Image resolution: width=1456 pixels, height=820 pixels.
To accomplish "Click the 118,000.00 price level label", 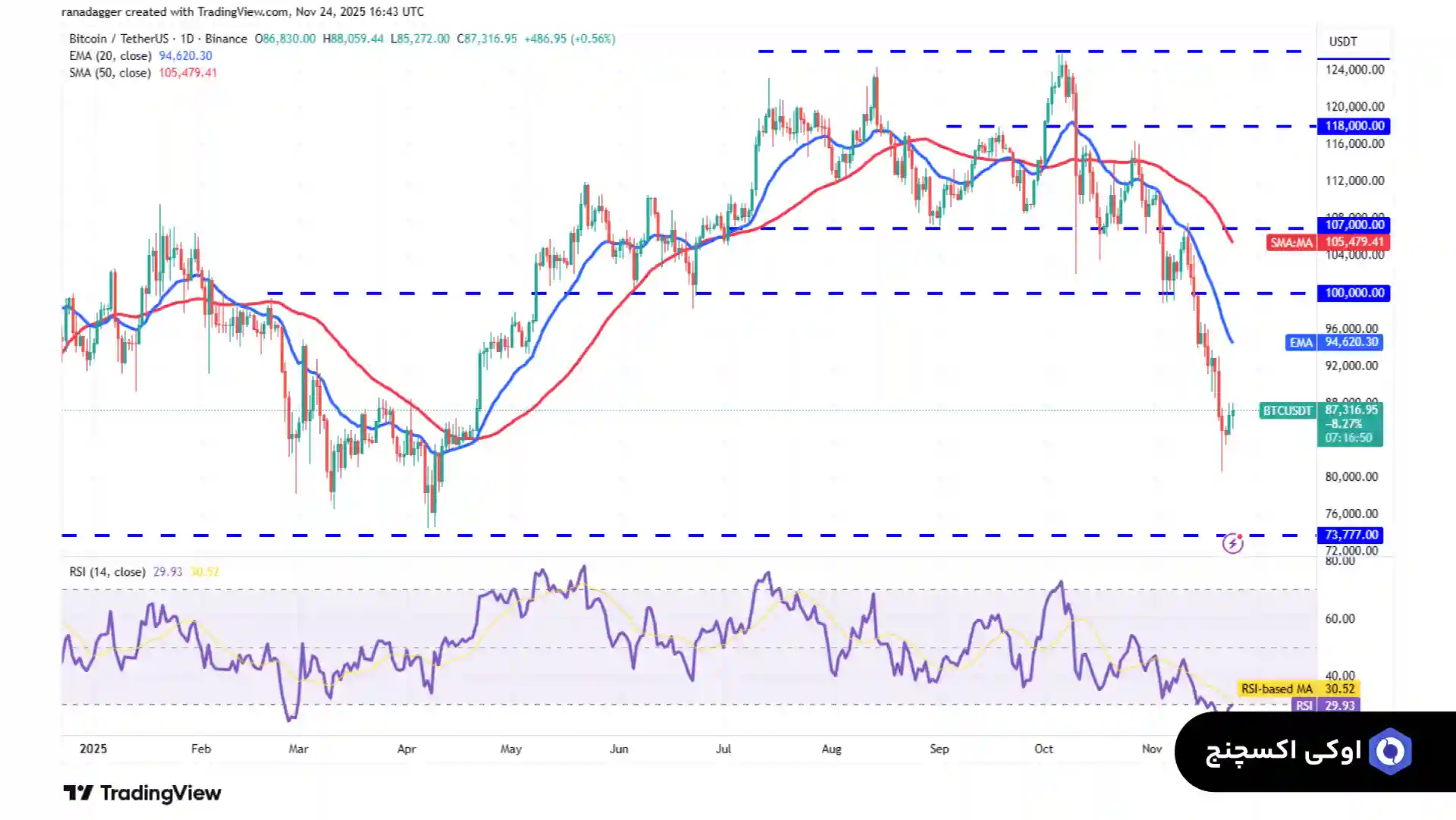I will [1354, 126].
